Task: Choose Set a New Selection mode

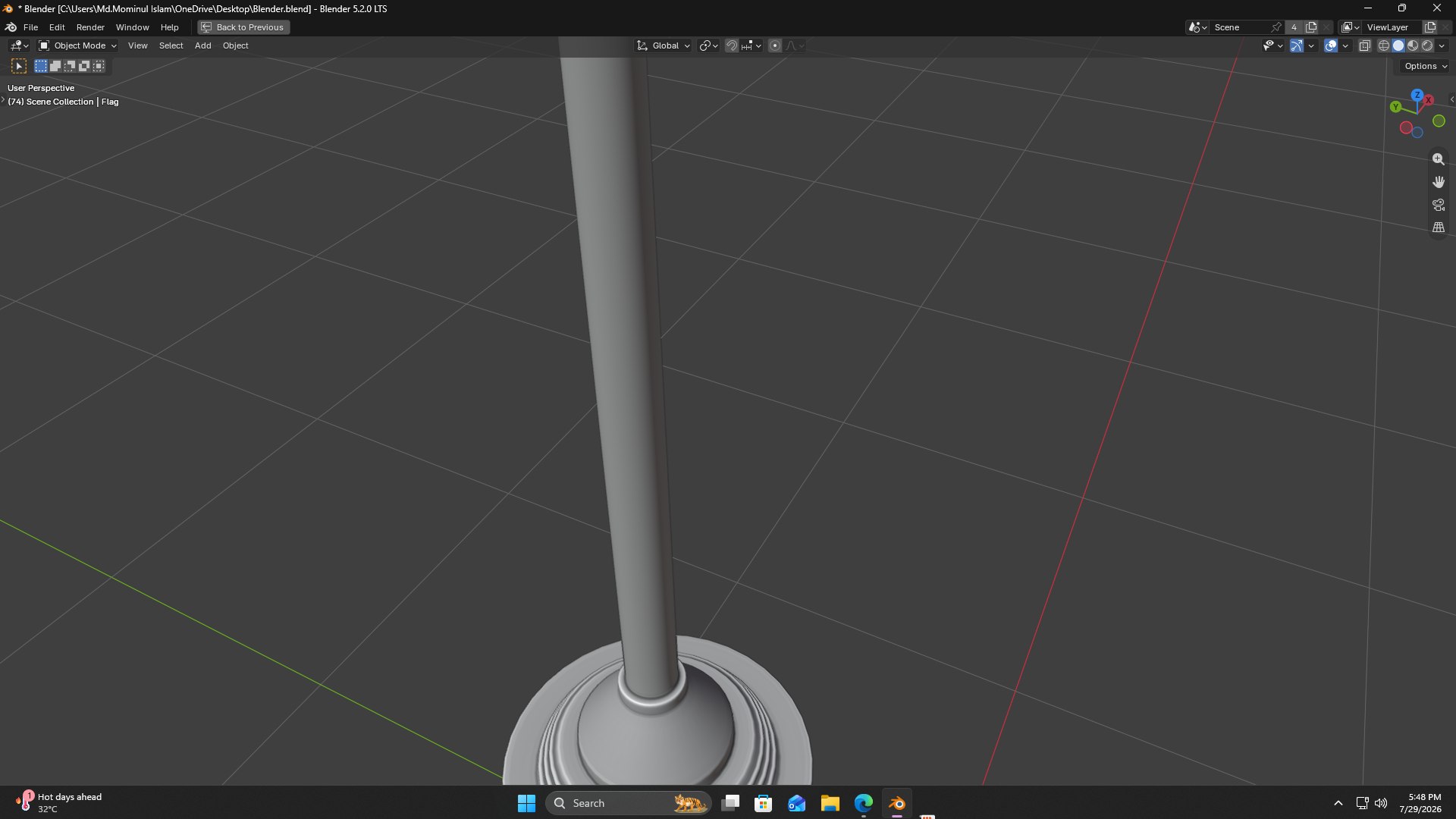Action: [41, 66]
